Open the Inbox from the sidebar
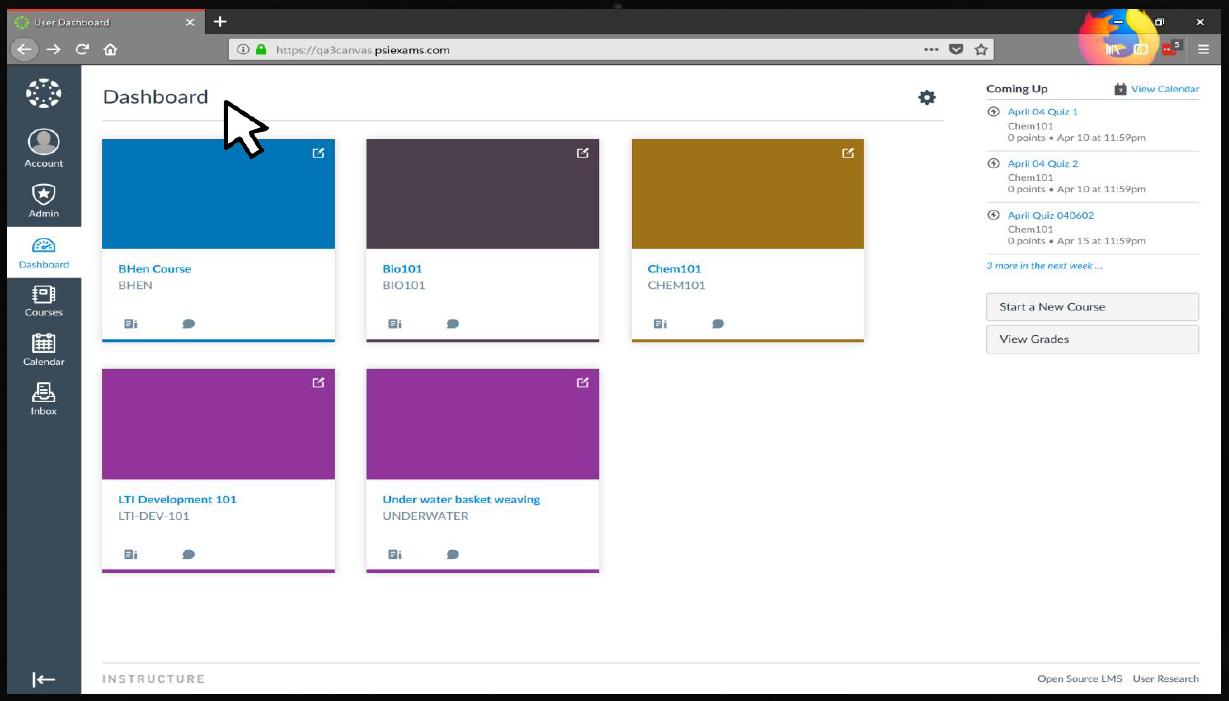The width and height of the screenshot is (1229, 701). click(x=44, y=398)
